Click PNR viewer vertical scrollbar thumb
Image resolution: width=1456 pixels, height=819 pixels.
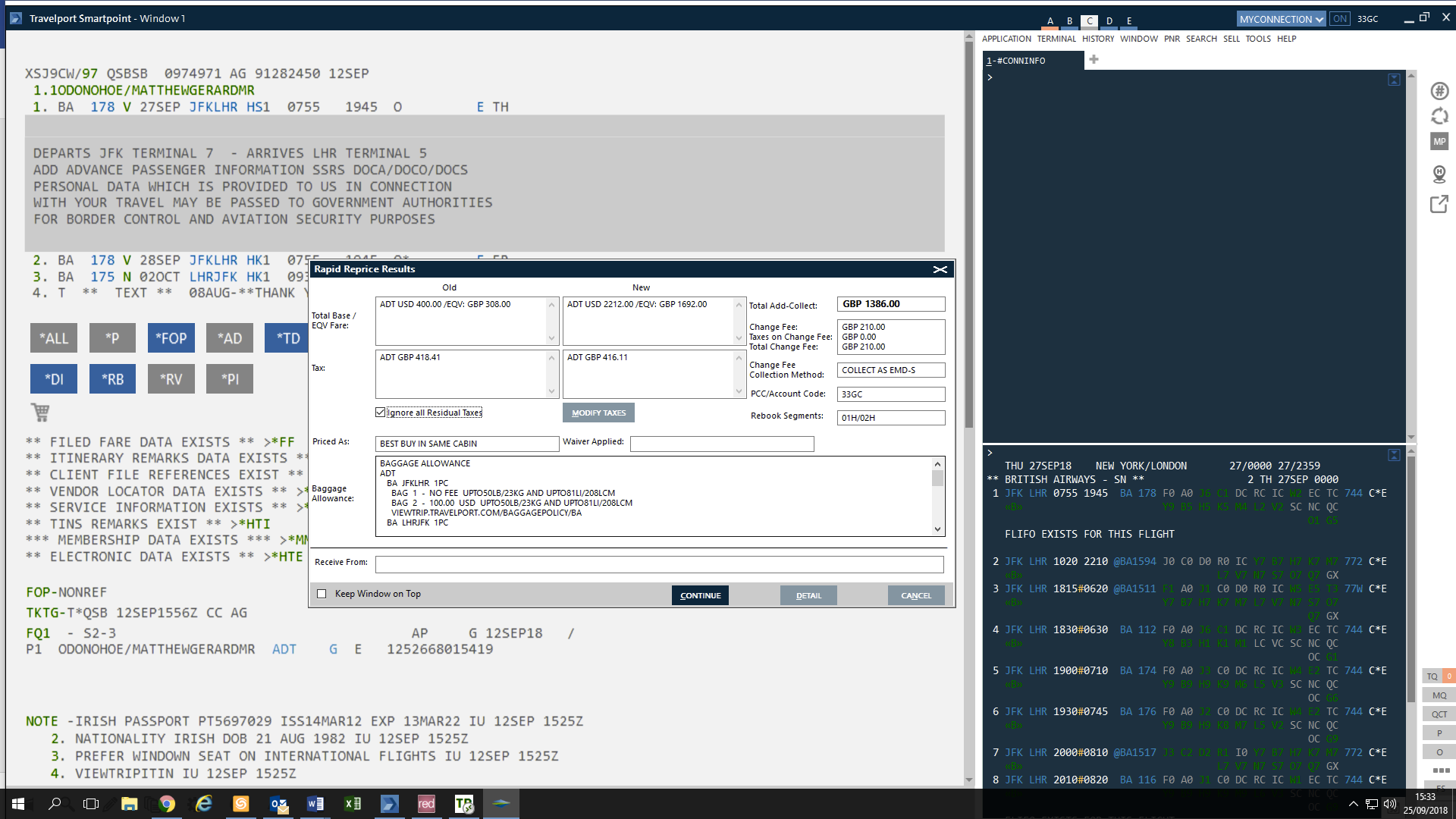pyautogui.click(x=969, y=235)
